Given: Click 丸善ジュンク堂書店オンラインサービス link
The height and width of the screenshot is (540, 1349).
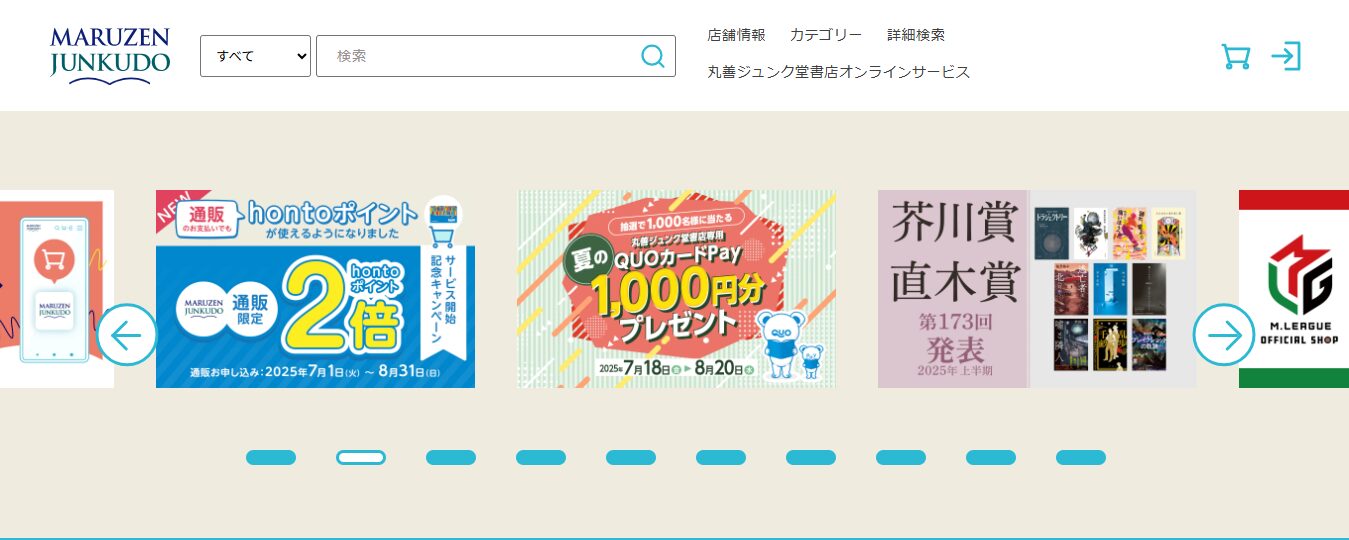Looking at the screenshot, I should (839, 72).
